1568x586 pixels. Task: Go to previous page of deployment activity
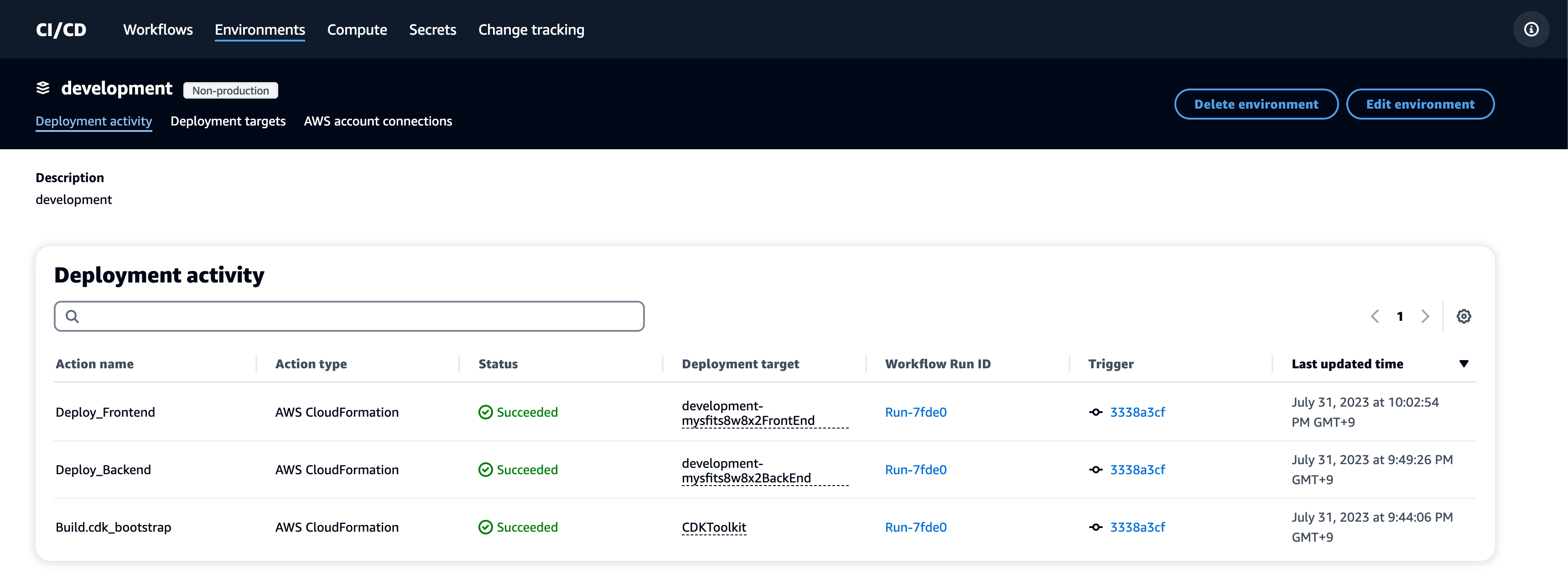1375,316
